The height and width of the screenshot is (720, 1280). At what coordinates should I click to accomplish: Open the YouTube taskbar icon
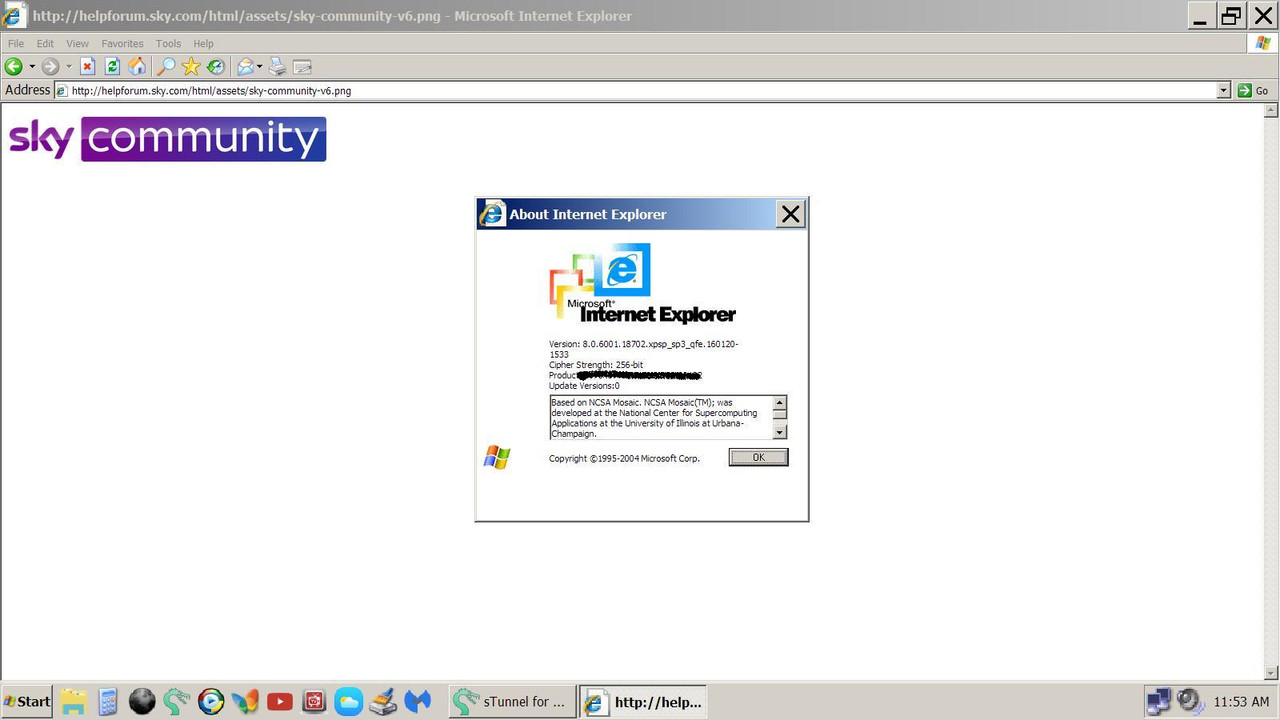(280, 701)
